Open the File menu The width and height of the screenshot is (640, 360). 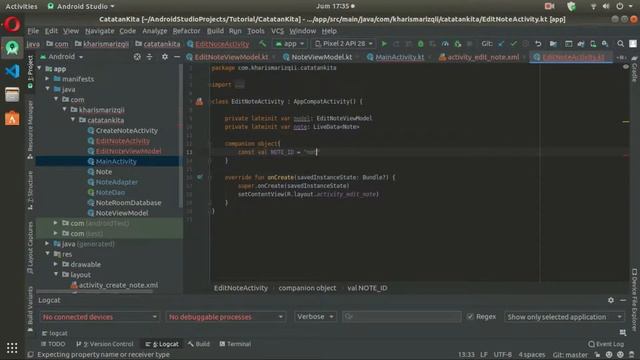coord(33,31)
